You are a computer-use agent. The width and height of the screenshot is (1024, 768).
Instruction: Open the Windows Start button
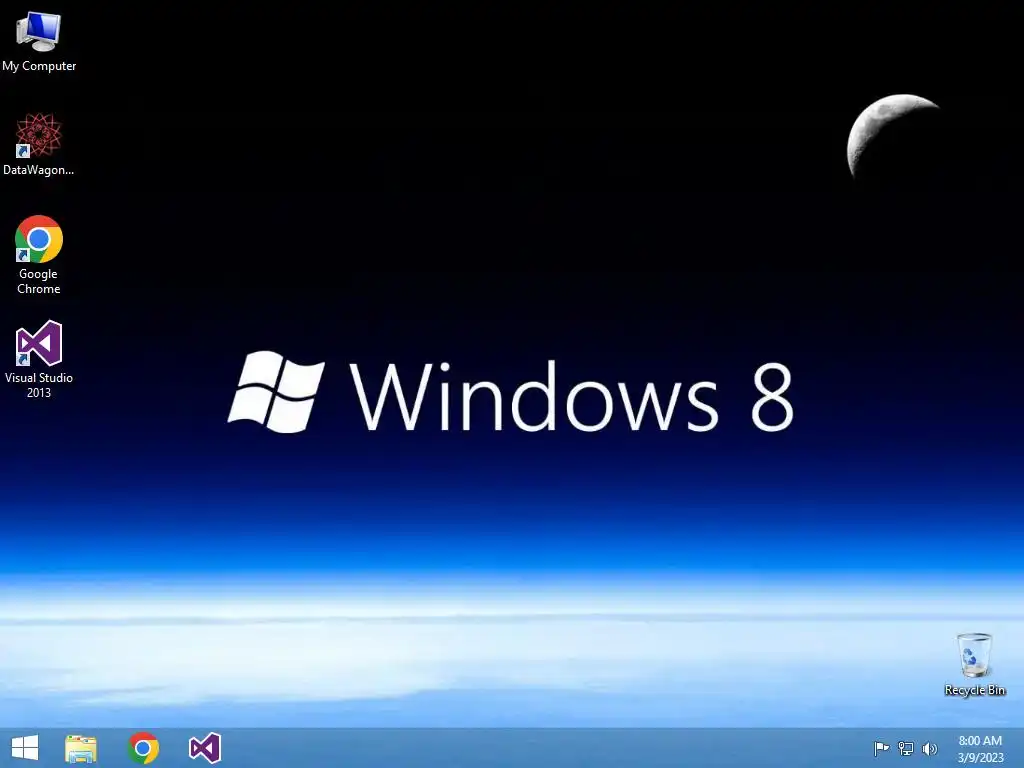click(x=25, y=748)
